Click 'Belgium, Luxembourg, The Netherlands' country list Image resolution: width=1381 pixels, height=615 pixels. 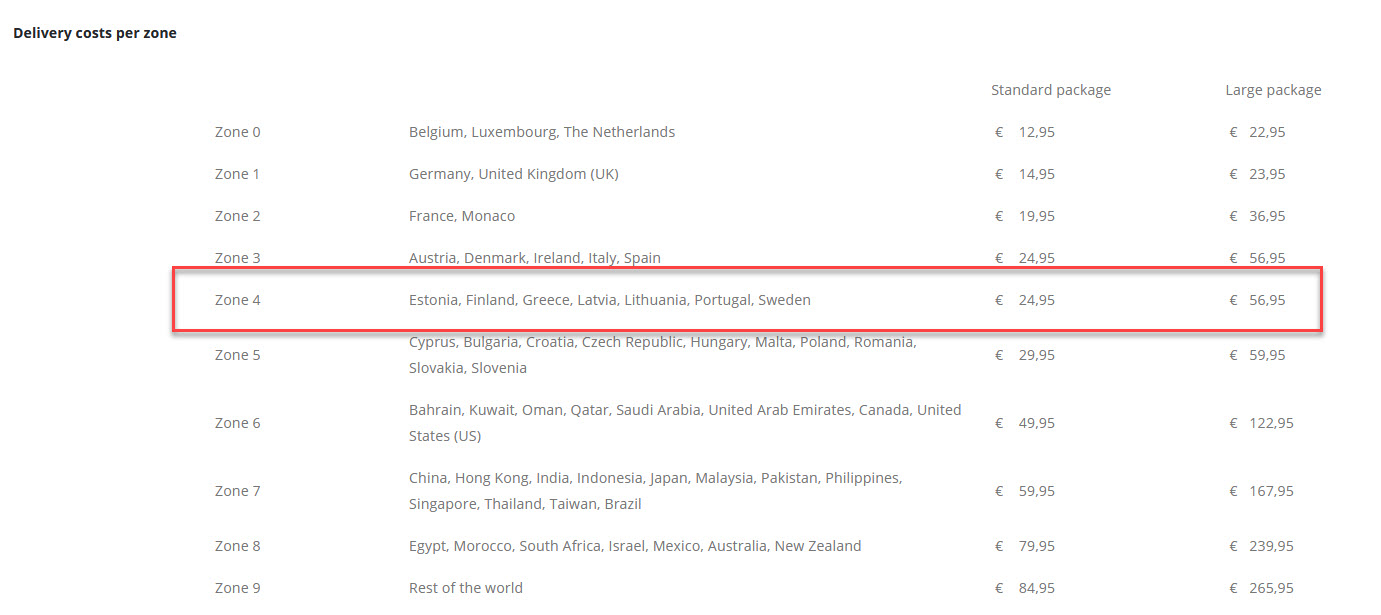point(541,132)
